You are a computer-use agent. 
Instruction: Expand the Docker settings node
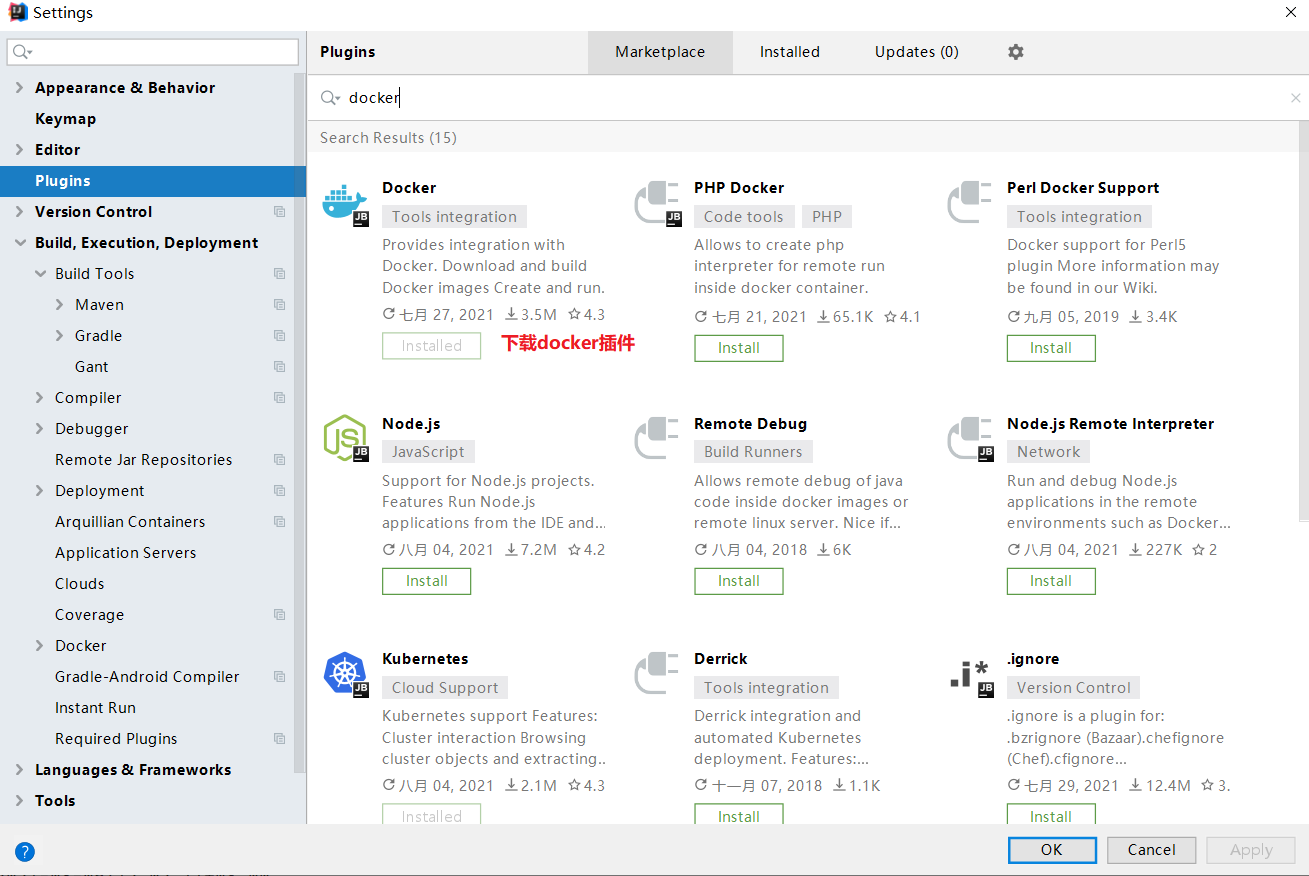tap(40, 646)
